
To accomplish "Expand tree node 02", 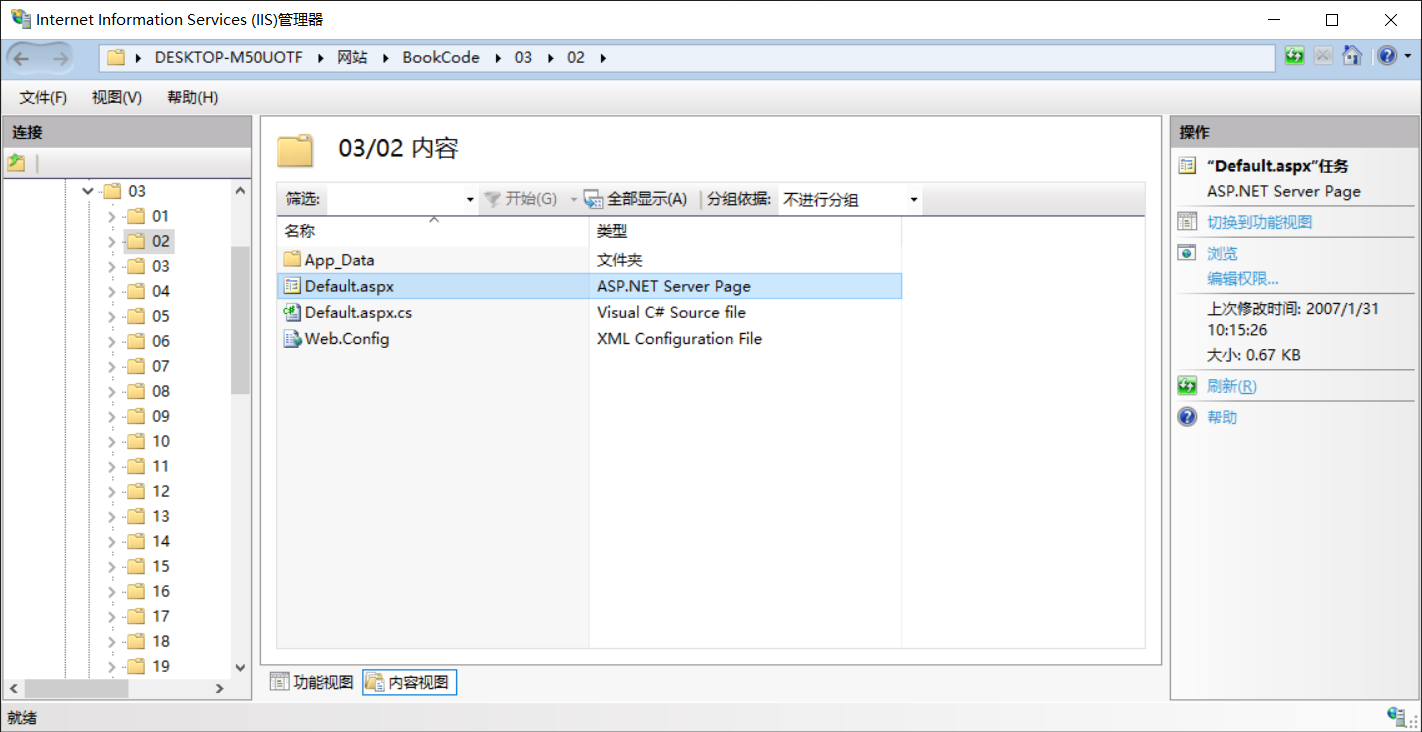I will (x=112, y=241).
